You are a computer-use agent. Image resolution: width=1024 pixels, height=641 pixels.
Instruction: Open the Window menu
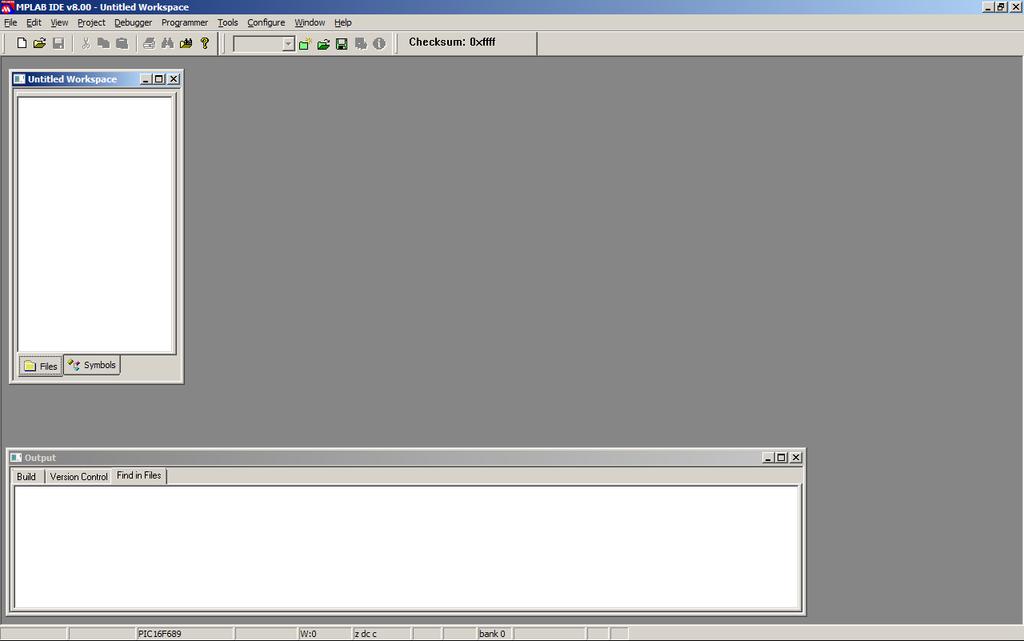[310, 22]
